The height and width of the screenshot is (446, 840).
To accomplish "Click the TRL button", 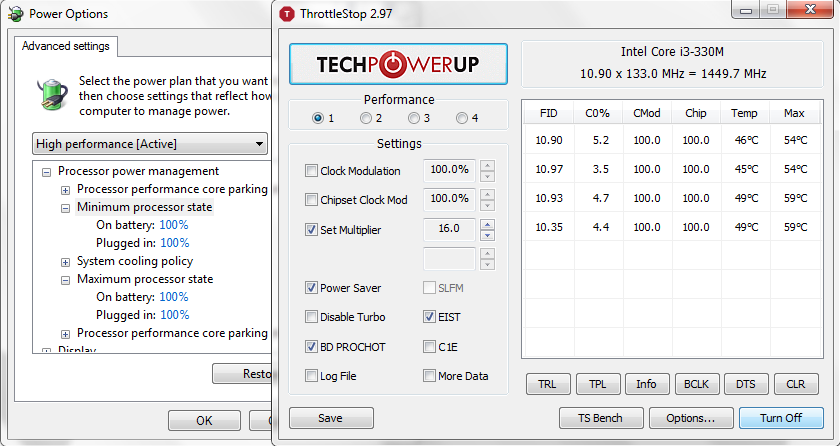I will [x=548, y=384].
